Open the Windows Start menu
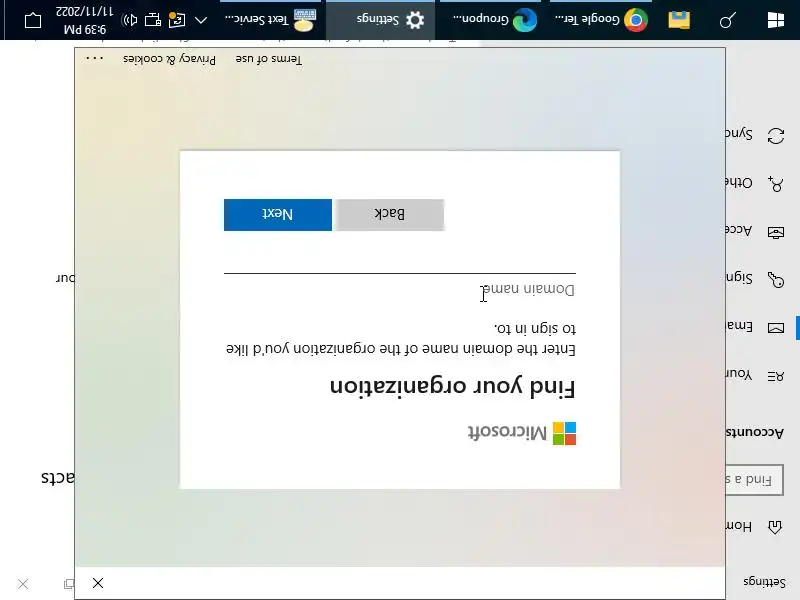 [776, 20]
